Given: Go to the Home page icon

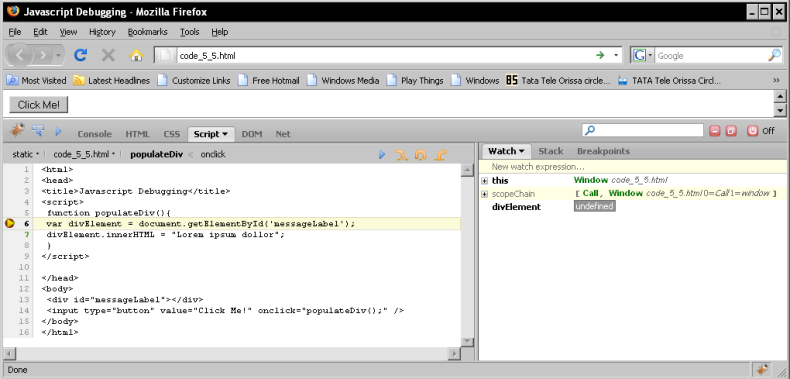Looking at the screenshot, I should pos(137,55).
